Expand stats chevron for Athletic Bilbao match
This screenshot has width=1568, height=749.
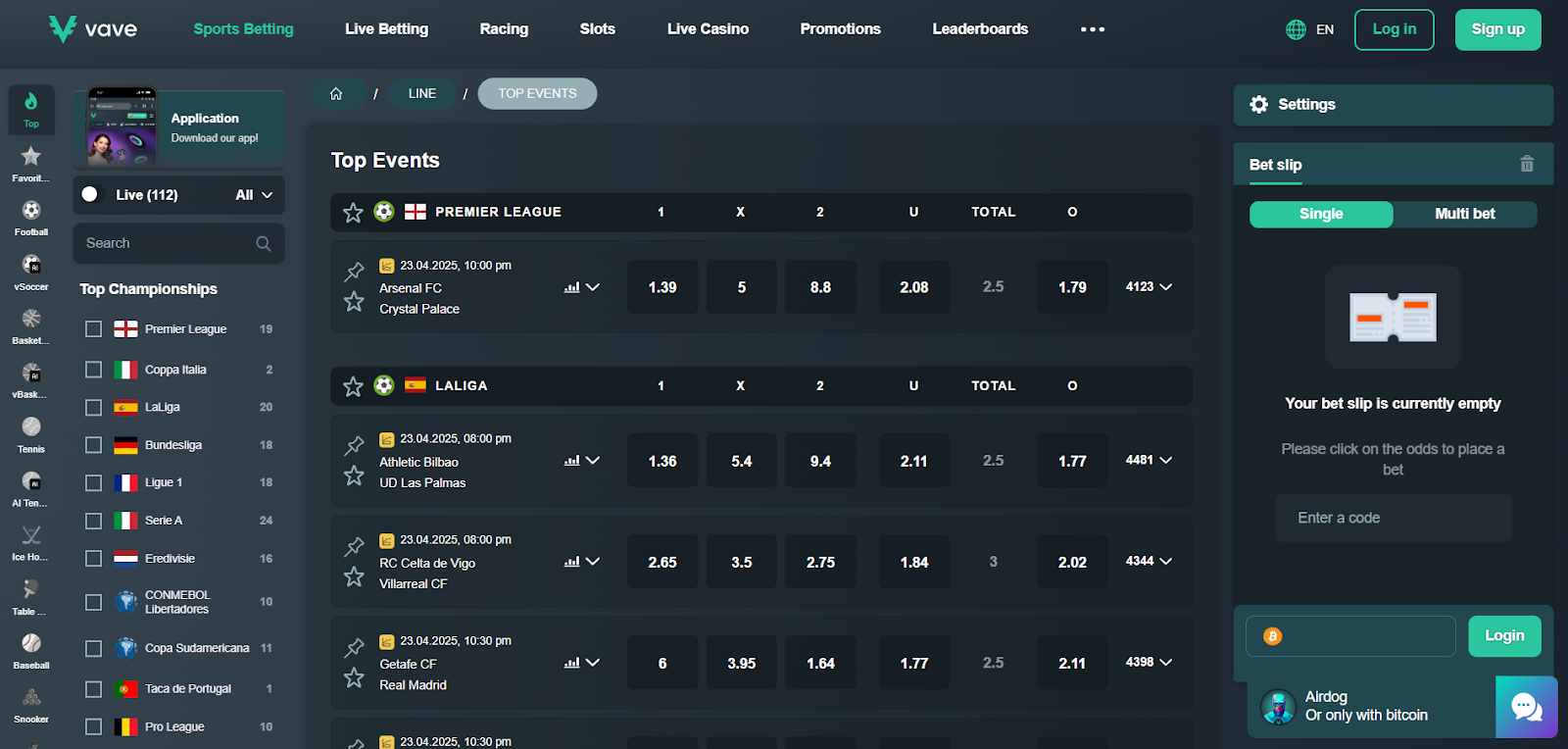pos(592,460)
